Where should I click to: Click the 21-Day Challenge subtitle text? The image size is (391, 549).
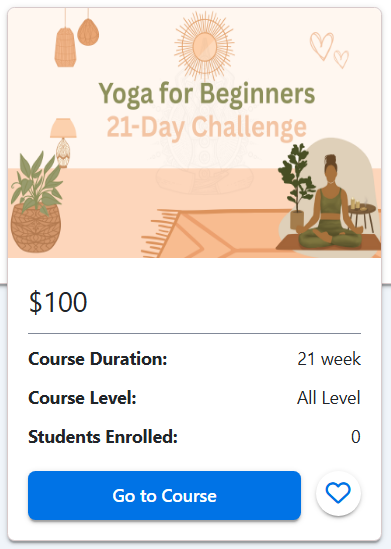(207, 127)
